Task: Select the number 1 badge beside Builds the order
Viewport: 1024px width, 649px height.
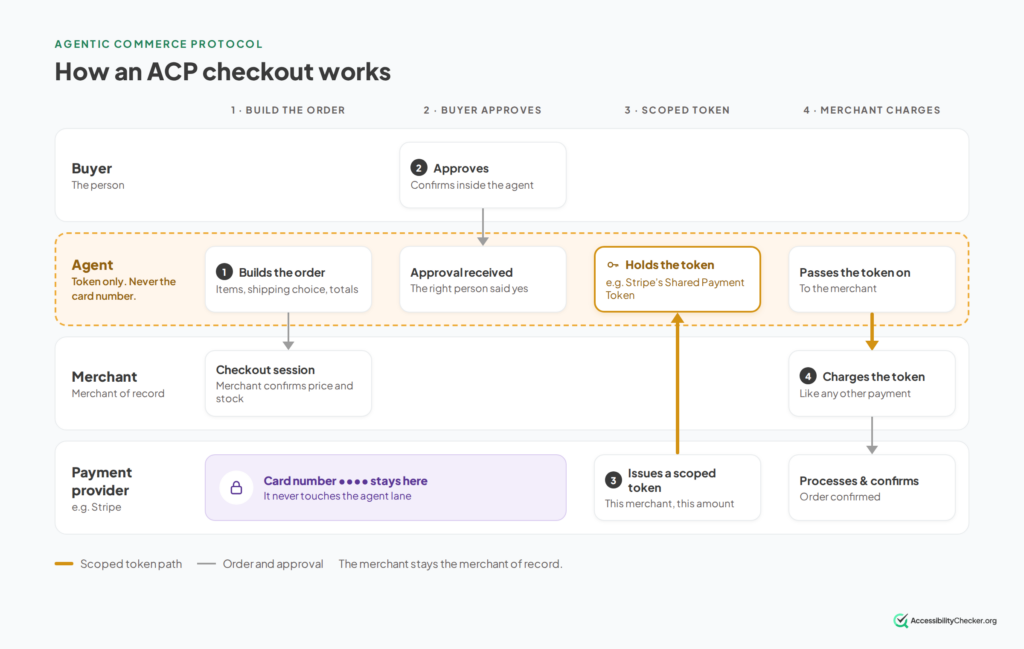Action: click(224, 272)
